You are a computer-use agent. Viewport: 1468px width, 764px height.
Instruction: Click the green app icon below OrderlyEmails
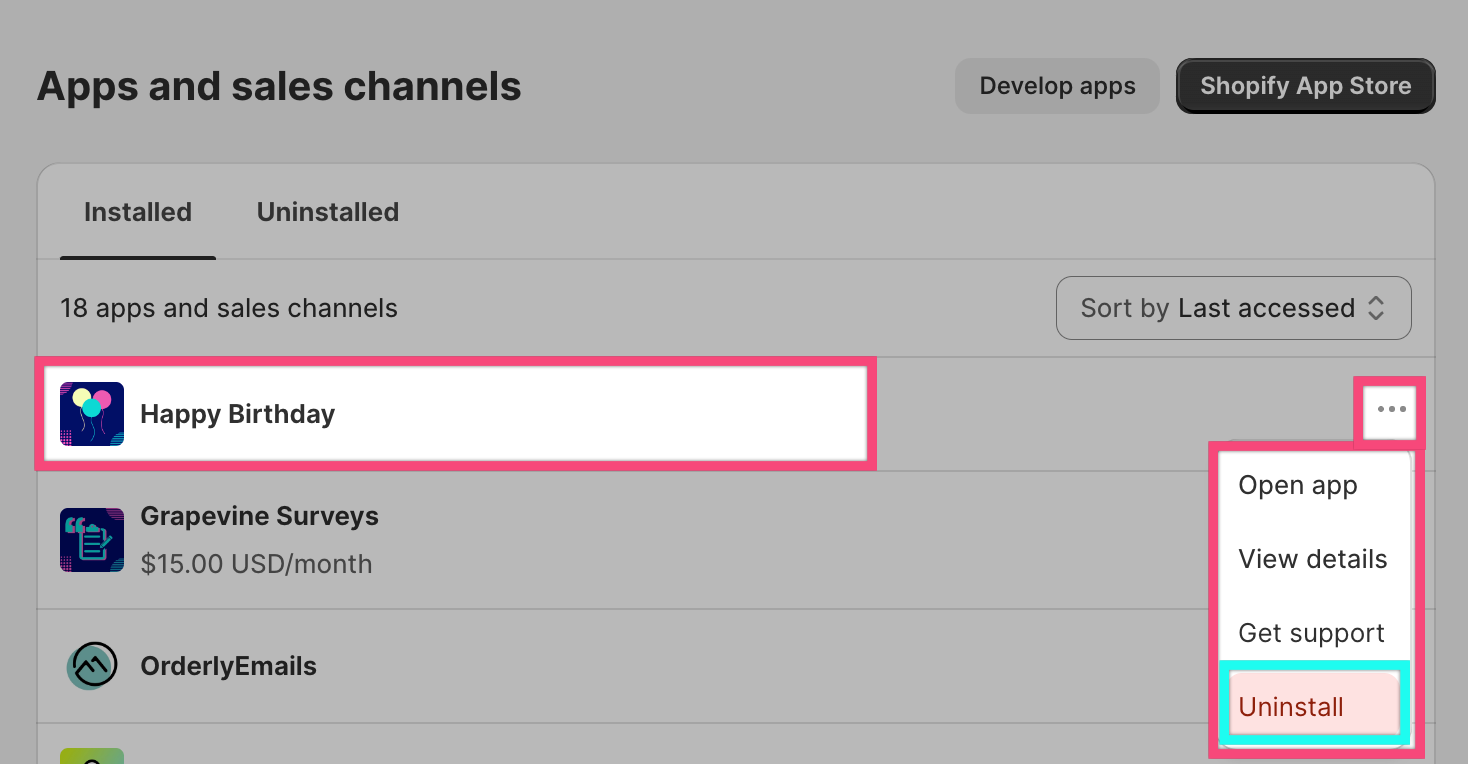pyautogui.click(x=92, y=756)
